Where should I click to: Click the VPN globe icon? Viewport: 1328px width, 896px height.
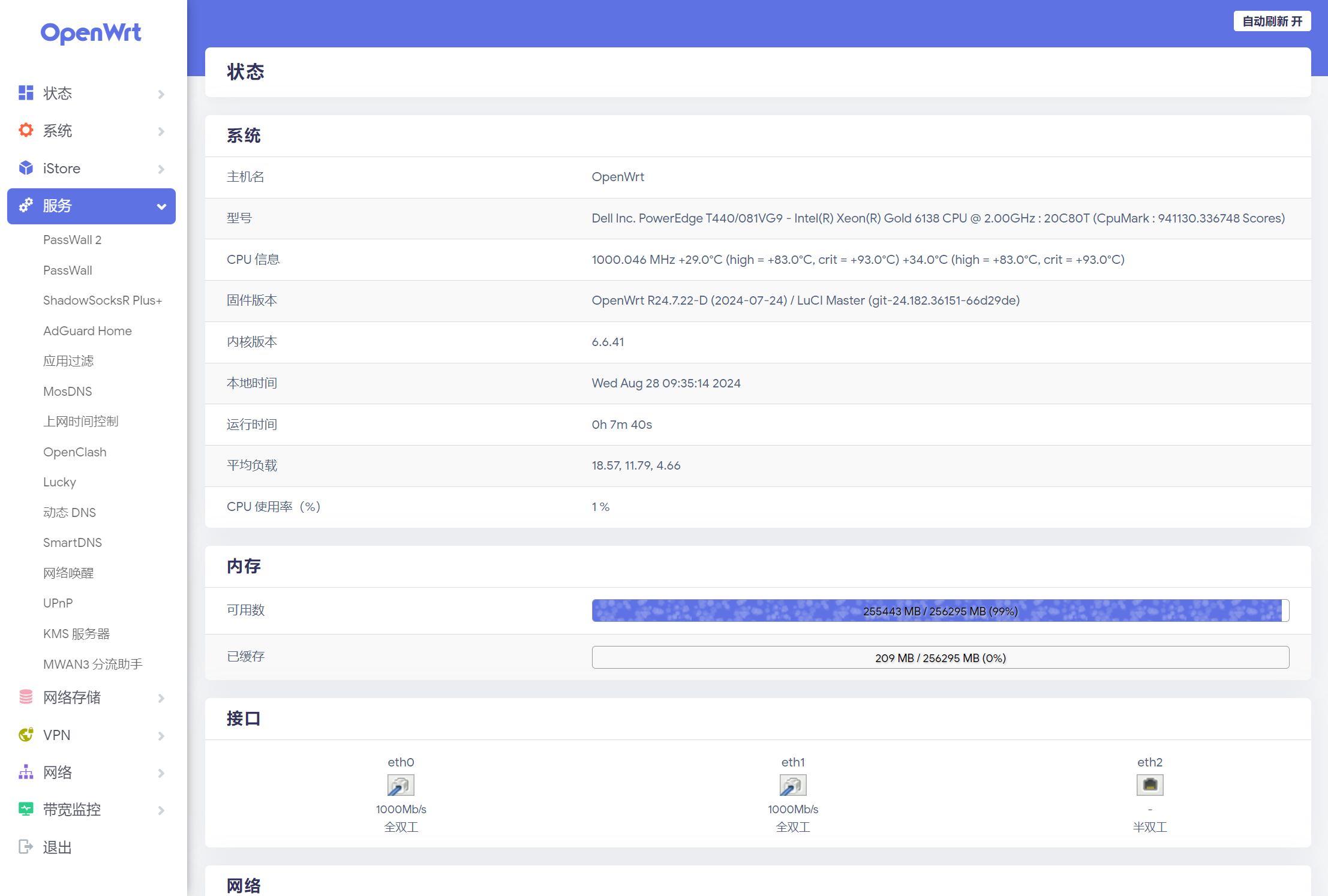[x=26, y=735]
